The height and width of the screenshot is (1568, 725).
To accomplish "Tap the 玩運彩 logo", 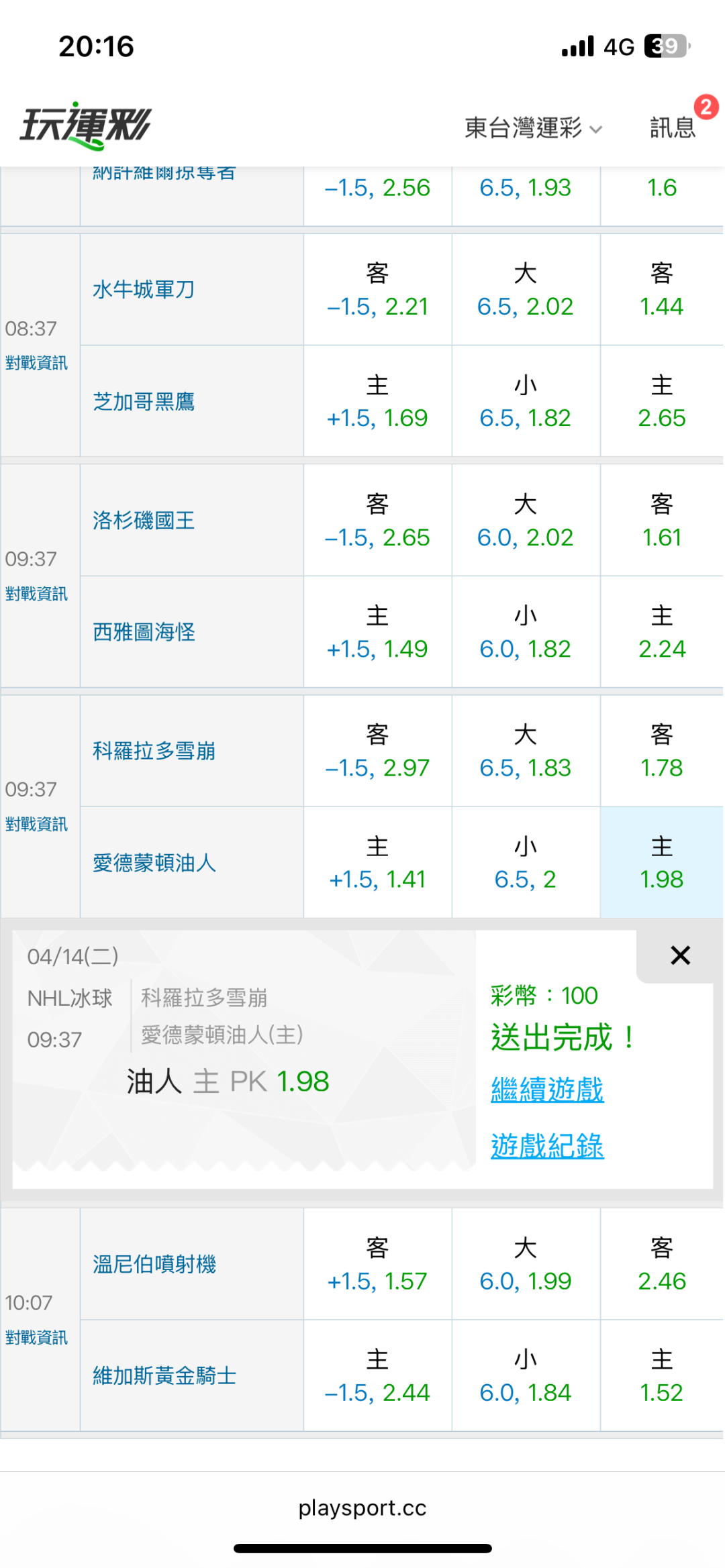I will pos(85,125).
